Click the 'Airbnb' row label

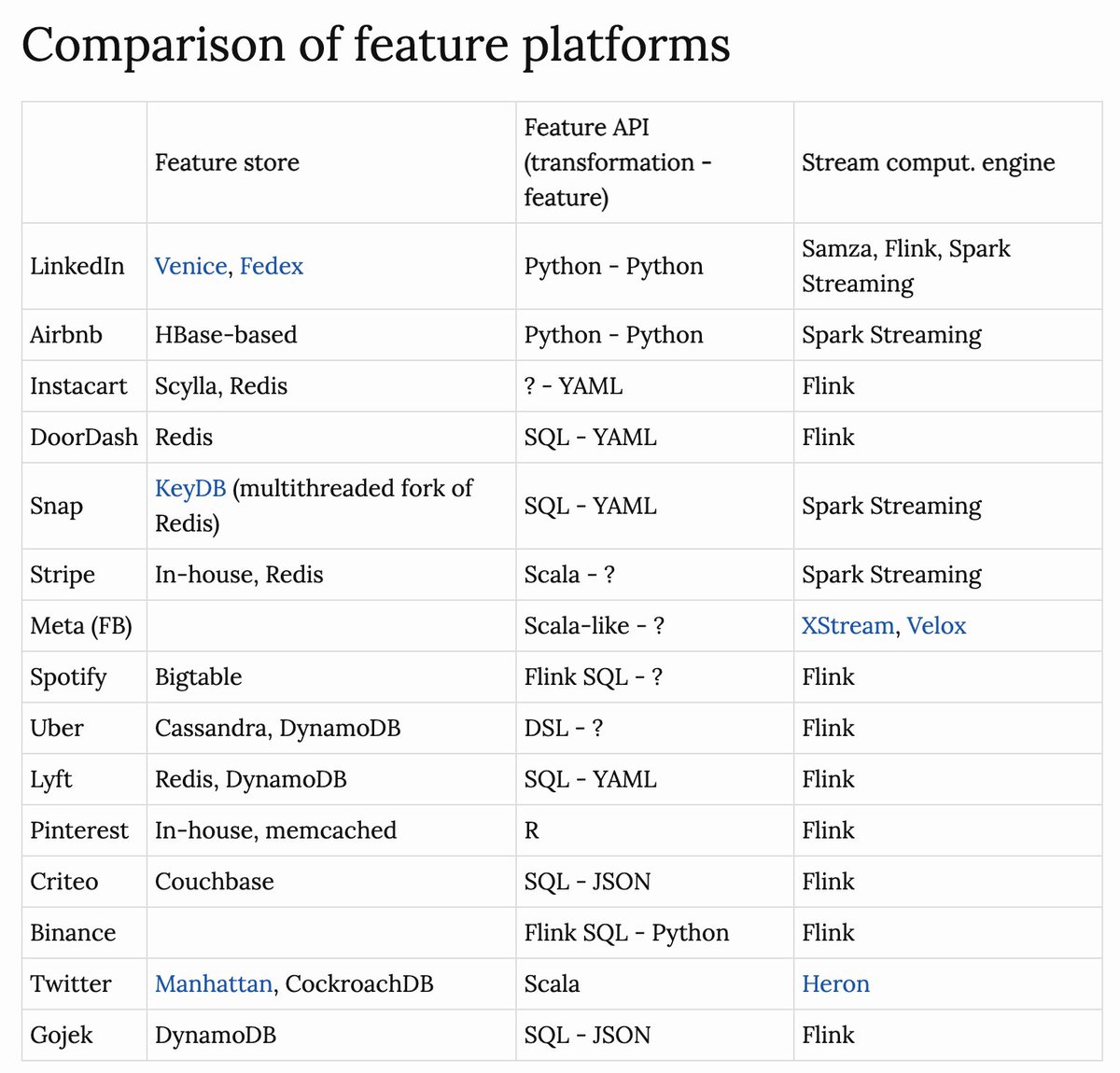[66, 335]
